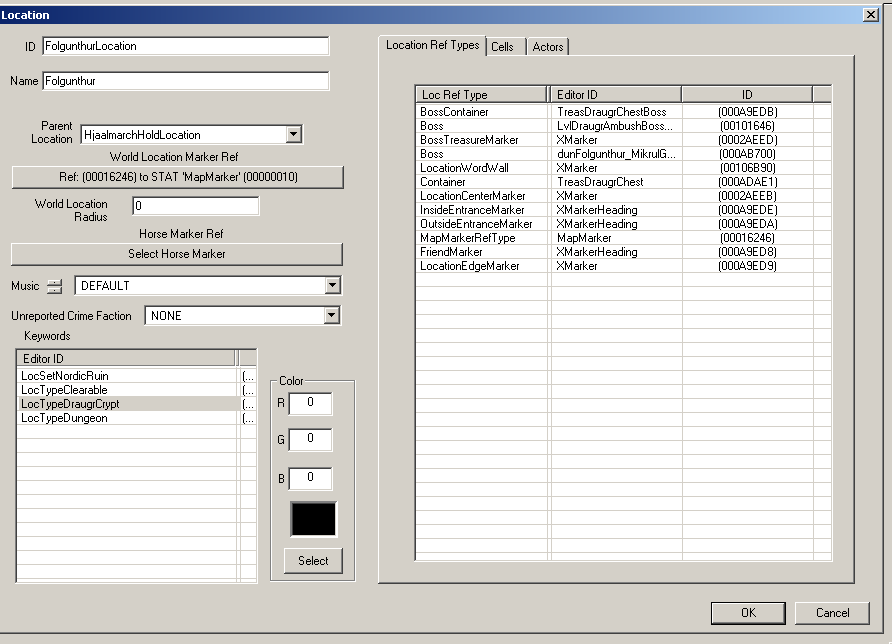Viewport: 892px width, 644px height.
Task: Select the Container TreasDraugrChest row
Action: [623, 182]
